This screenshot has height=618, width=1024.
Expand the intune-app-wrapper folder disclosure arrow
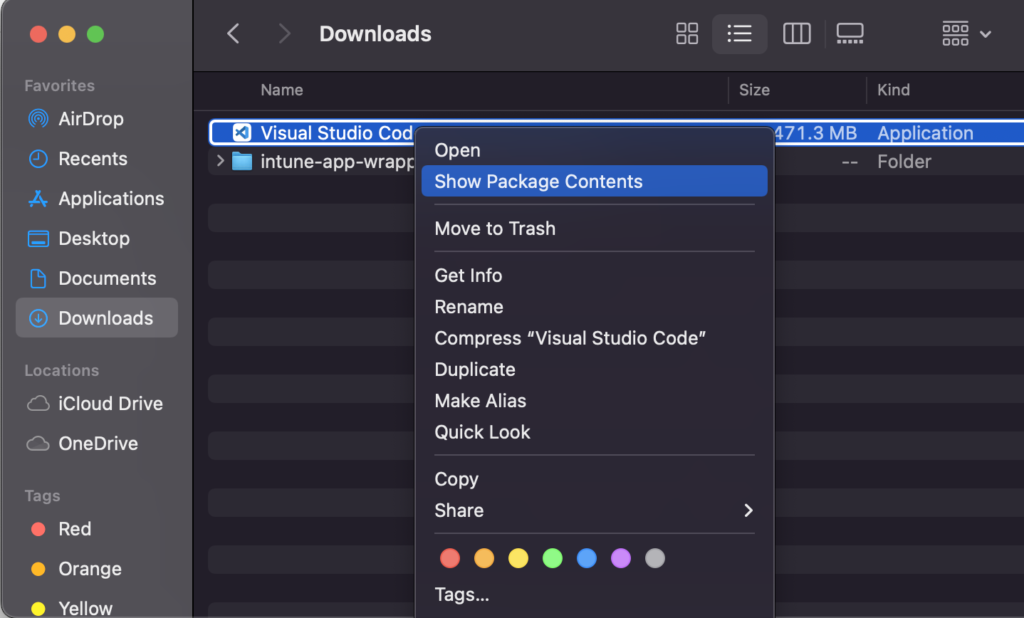(220, 161)
